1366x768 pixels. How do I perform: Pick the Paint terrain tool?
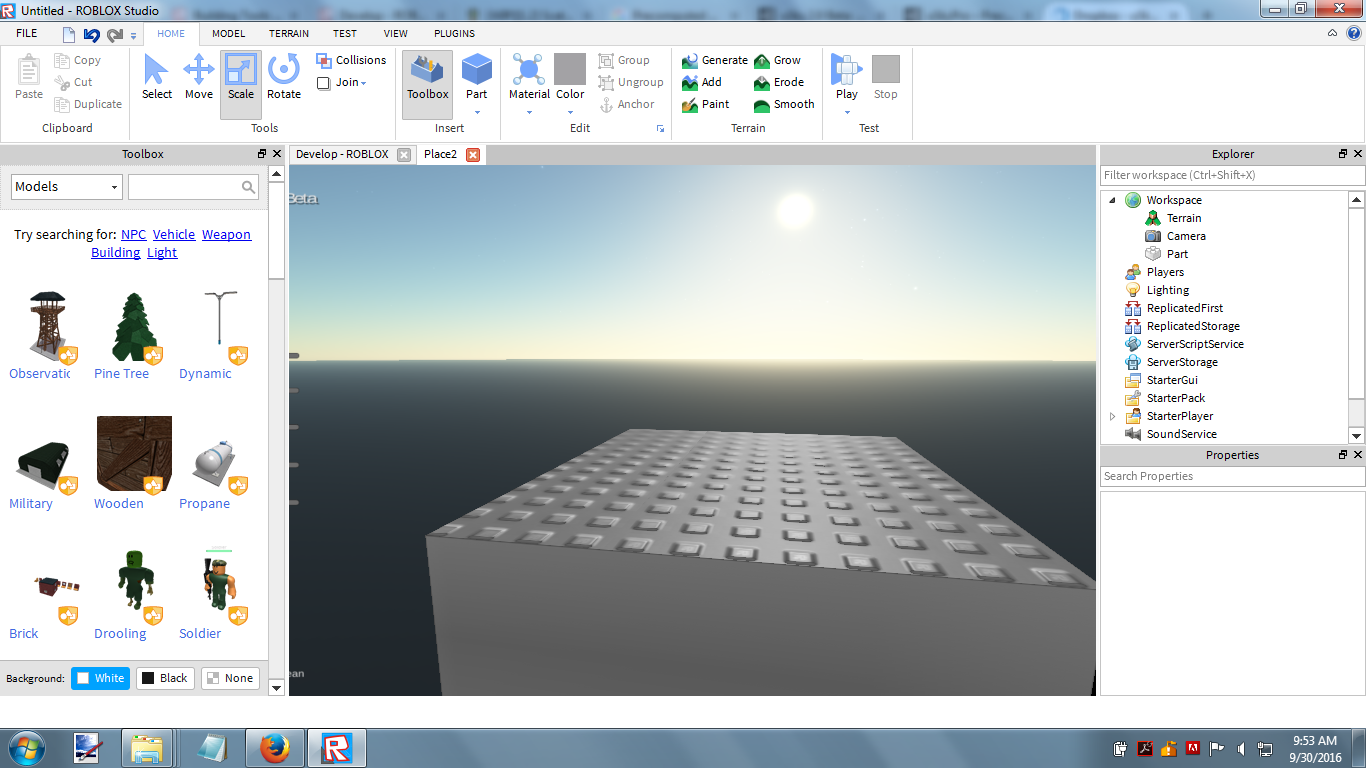click(x=705, y=104)
